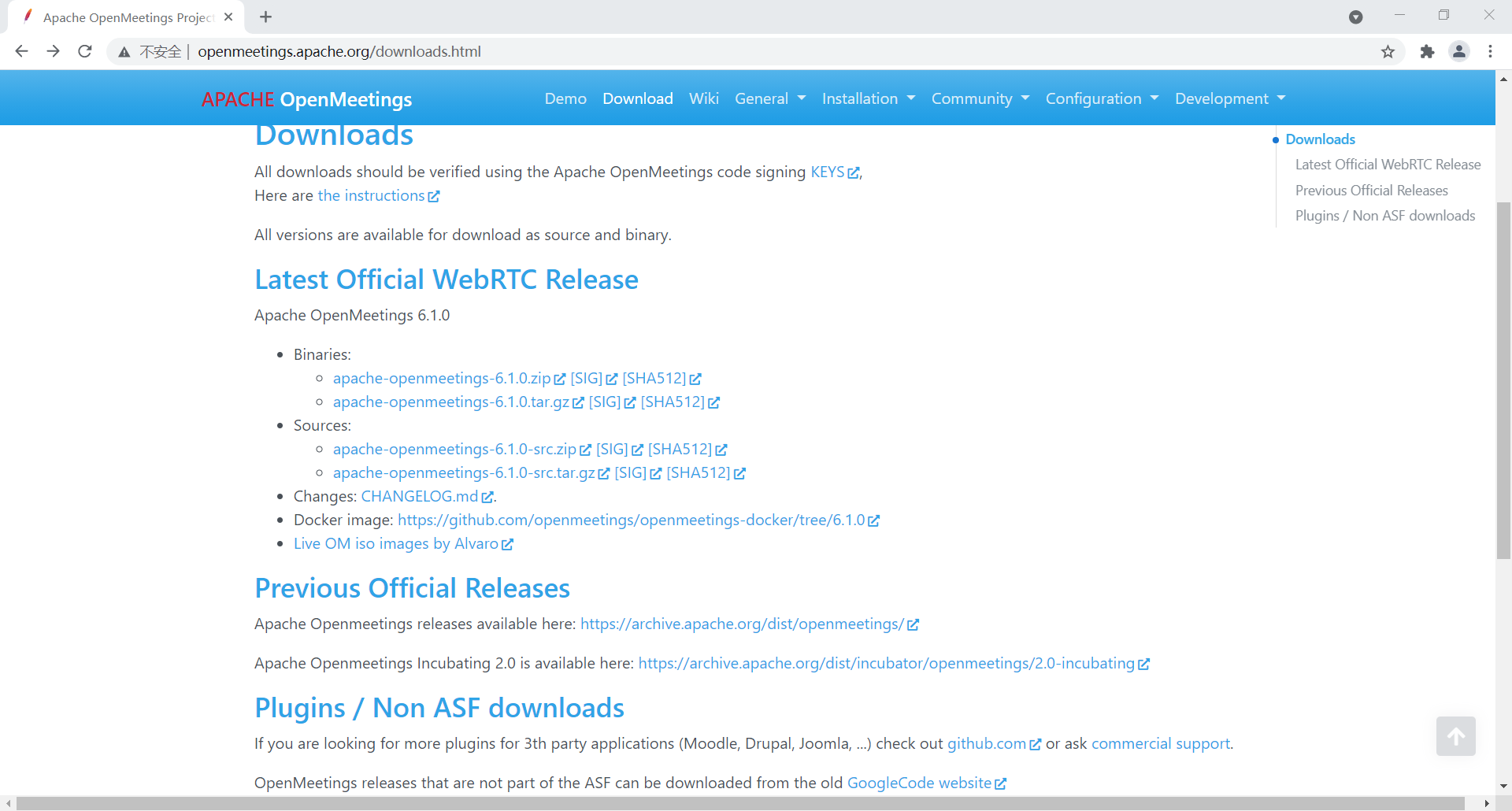Open the GoogleCode website link
1512x811 pixels.
pyautogui.click(x=919, y=783)
